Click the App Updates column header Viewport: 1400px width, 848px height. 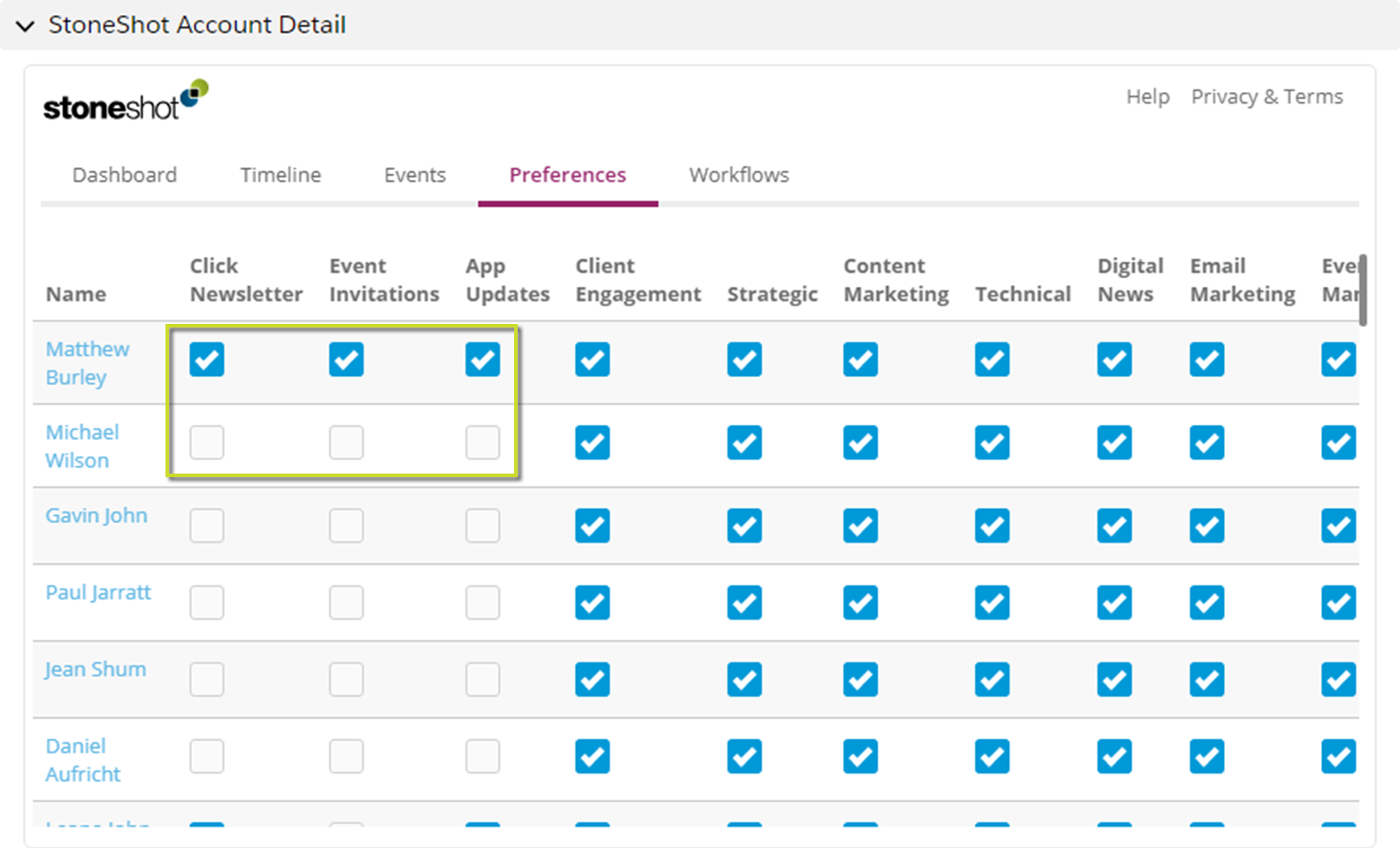(508, 280)
